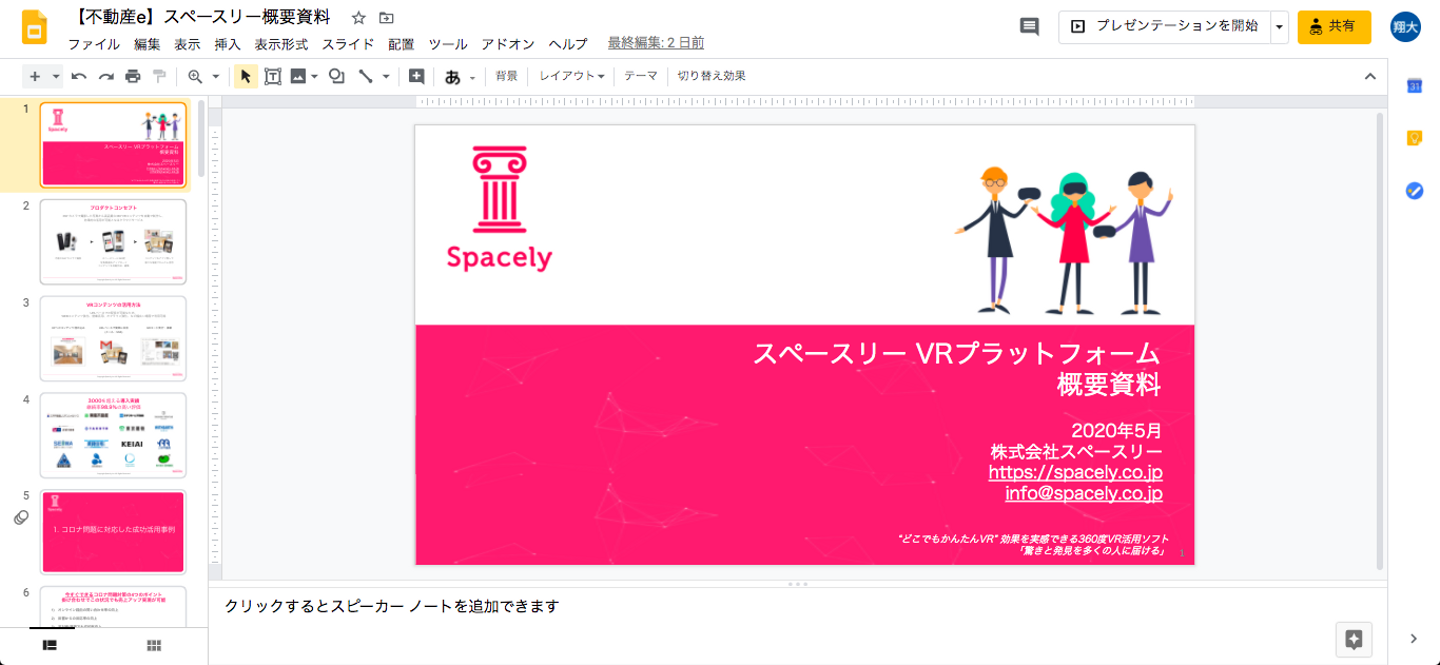The height and width of the screenshot is (665, 1440).
Task: Click the Explore button at bottom right
Action: tap(1354, 639)
